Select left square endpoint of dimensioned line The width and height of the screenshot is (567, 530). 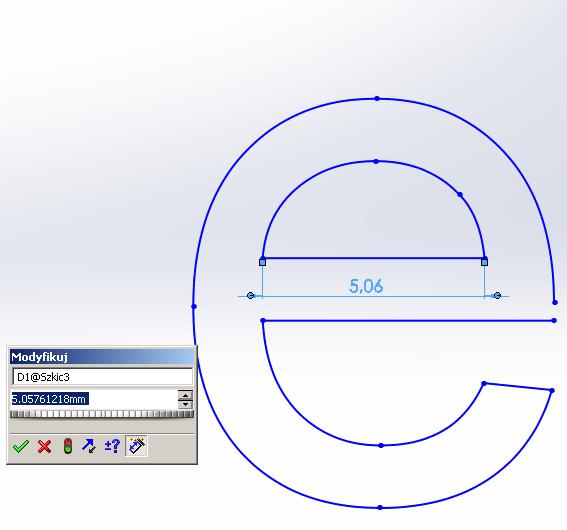(263, 262)
